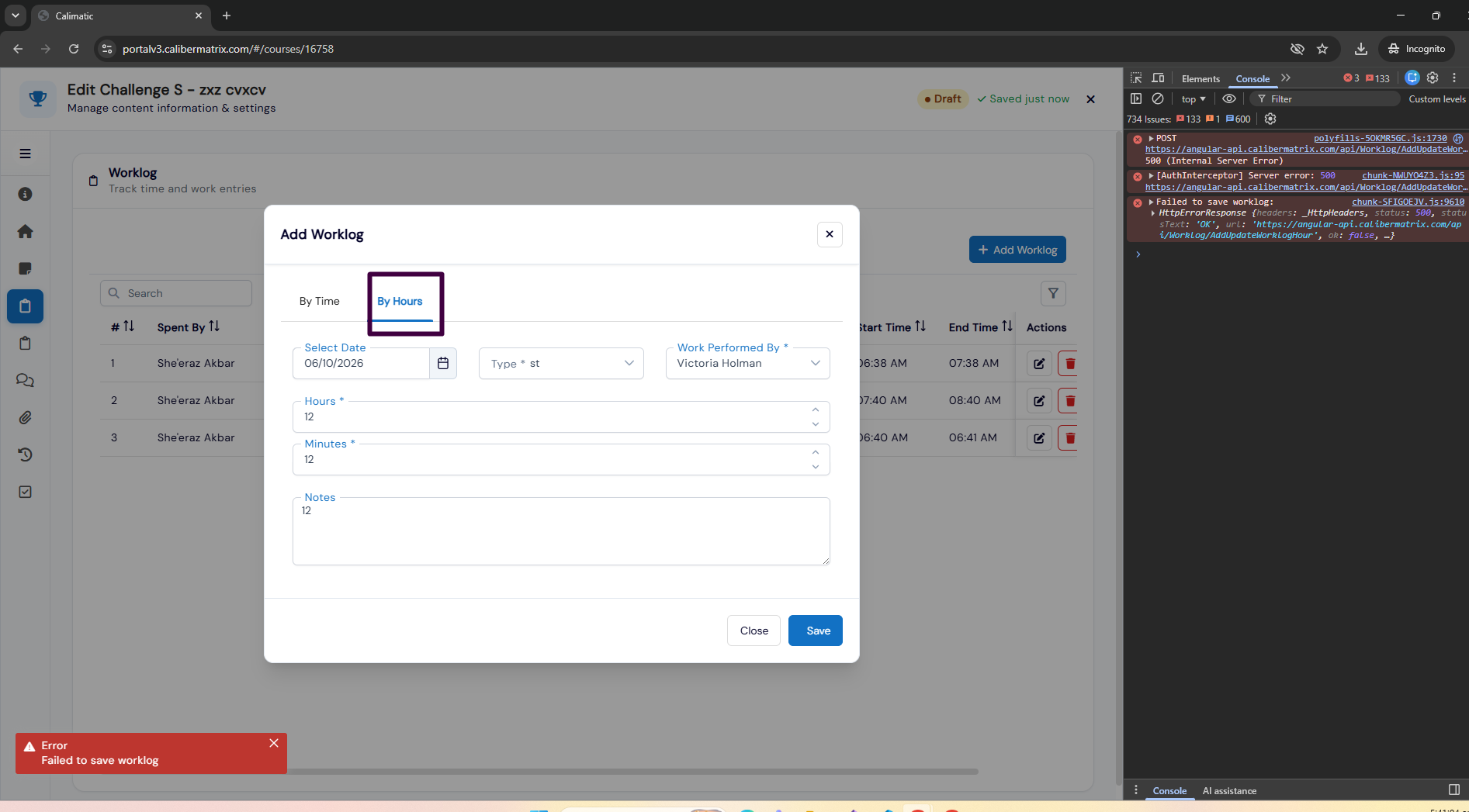Viewport: 1469px width, 812px height.
Task: Switch to the By Hours tab
Action: point(400,301)
